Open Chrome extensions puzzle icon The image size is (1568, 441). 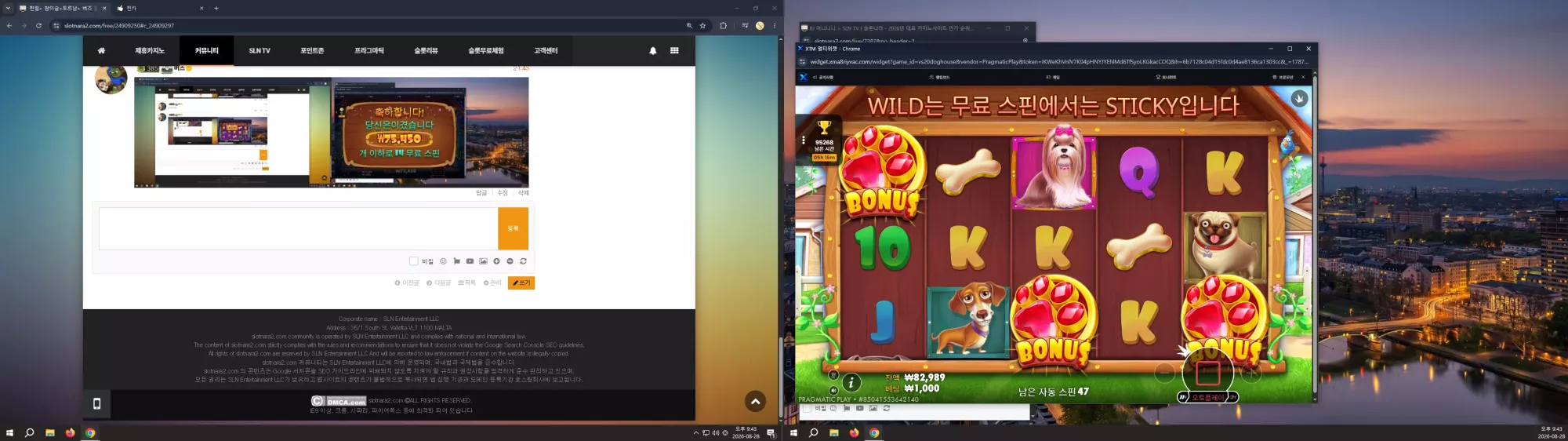point(723,25)
